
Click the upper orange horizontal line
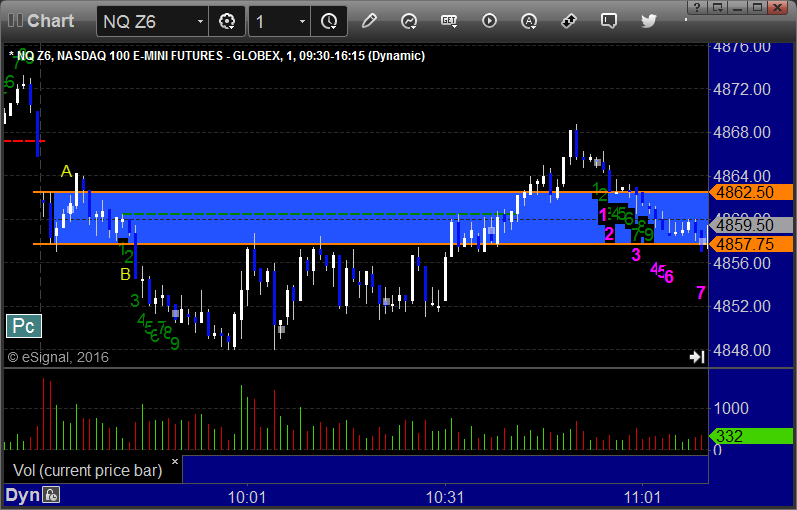(370, 192)
